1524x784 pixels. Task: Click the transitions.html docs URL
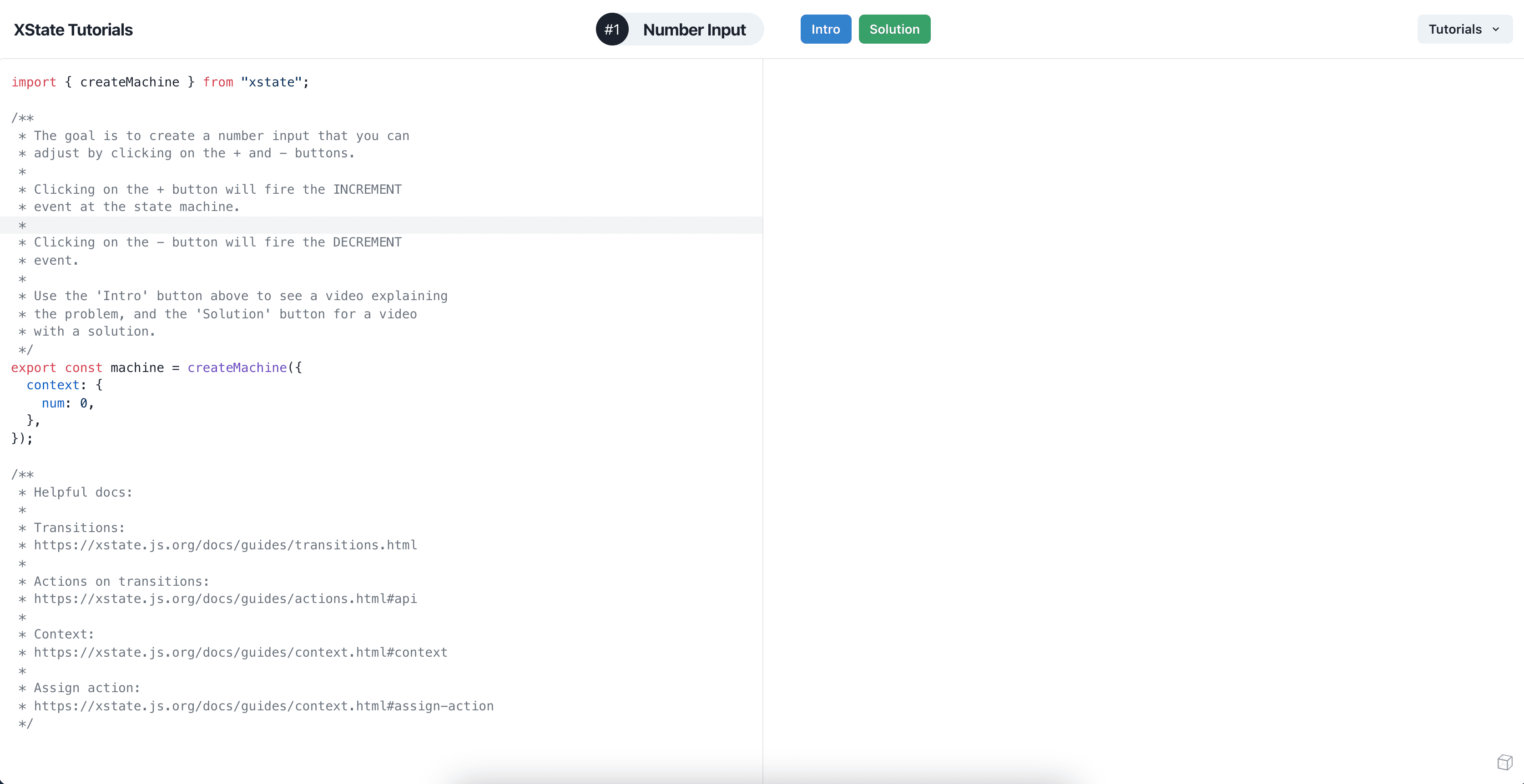pos(225,545)
